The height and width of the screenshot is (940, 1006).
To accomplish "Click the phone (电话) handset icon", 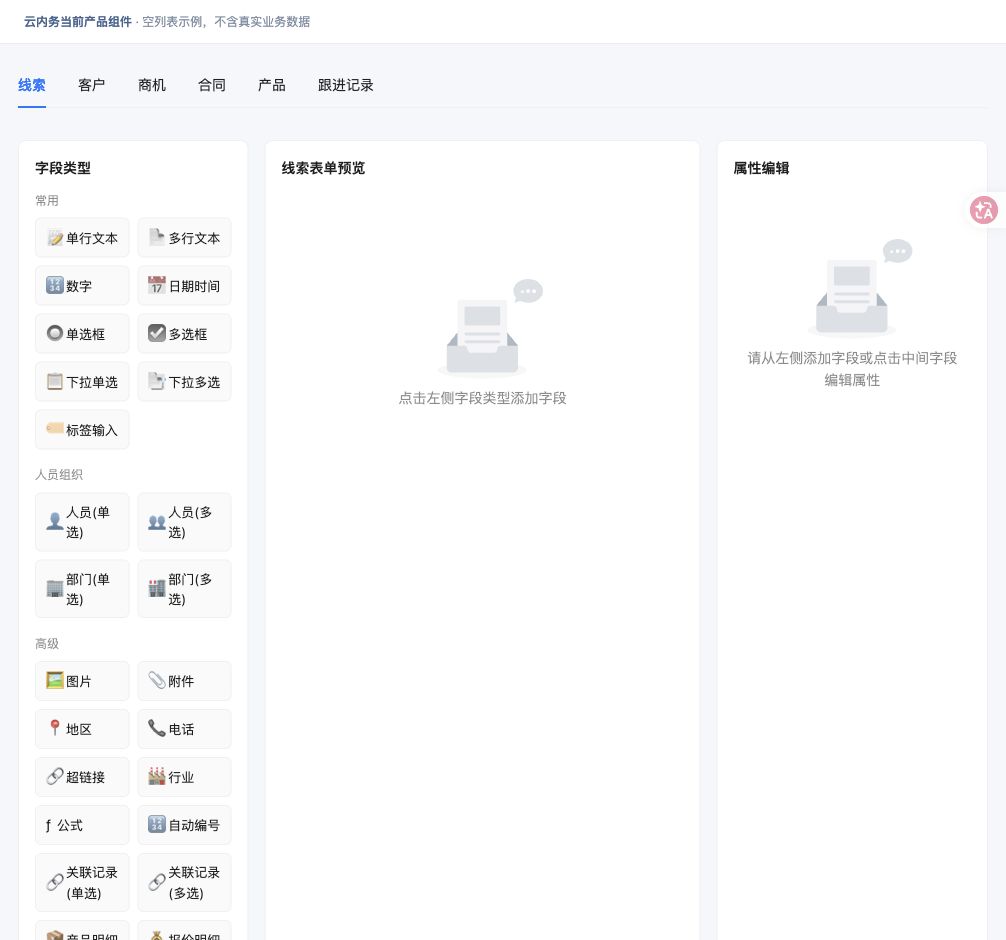I will click(x=157, y=728).
